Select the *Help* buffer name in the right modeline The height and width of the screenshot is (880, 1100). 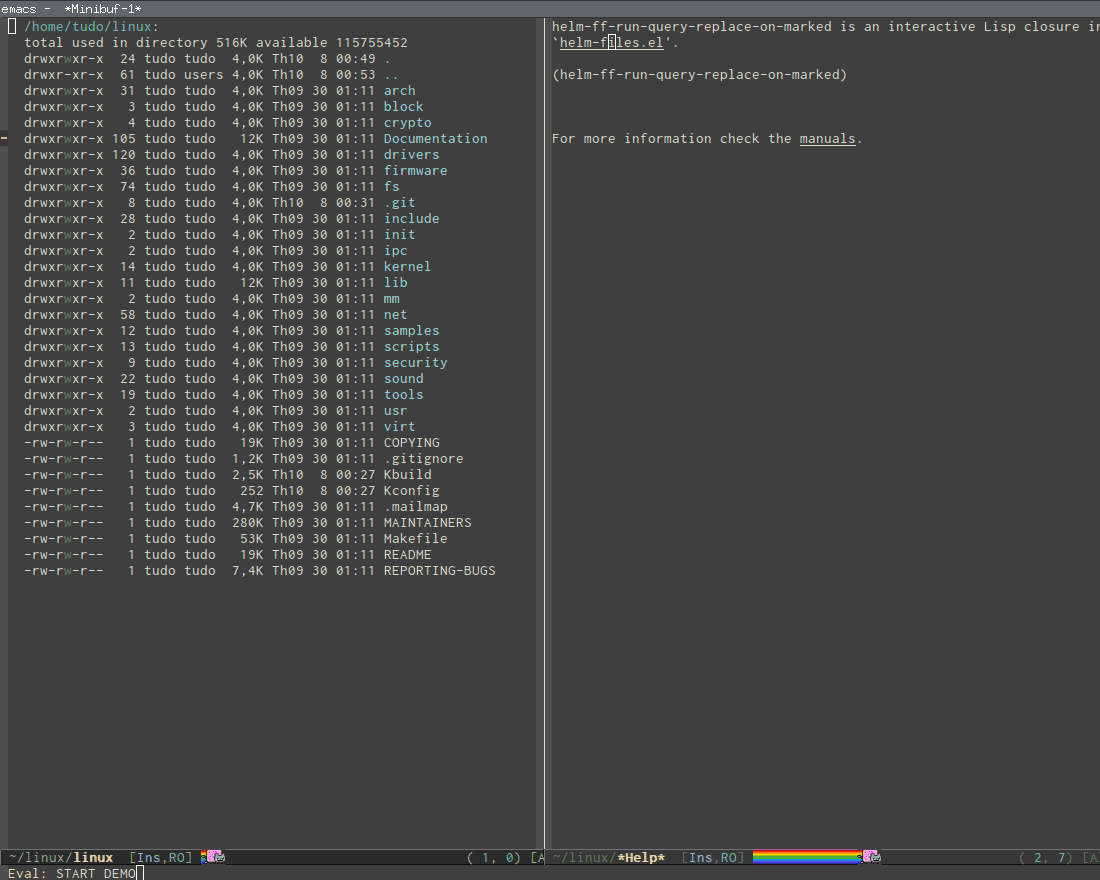click(x=640, y=857)
